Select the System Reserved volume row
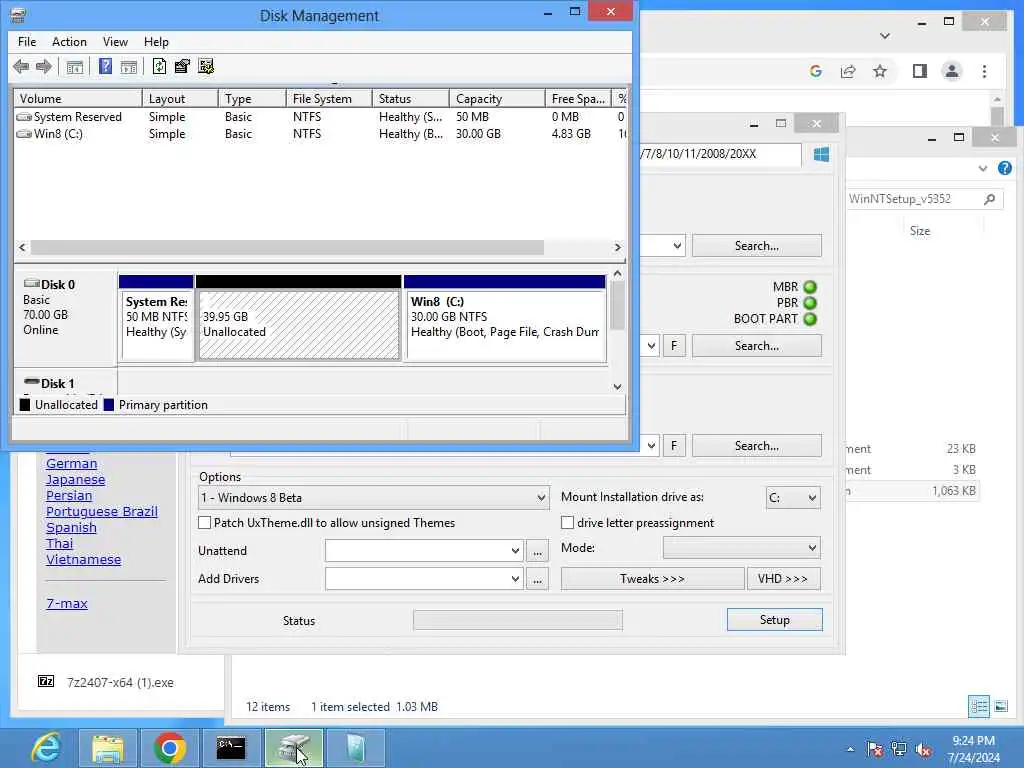 (x=320, y=117)
